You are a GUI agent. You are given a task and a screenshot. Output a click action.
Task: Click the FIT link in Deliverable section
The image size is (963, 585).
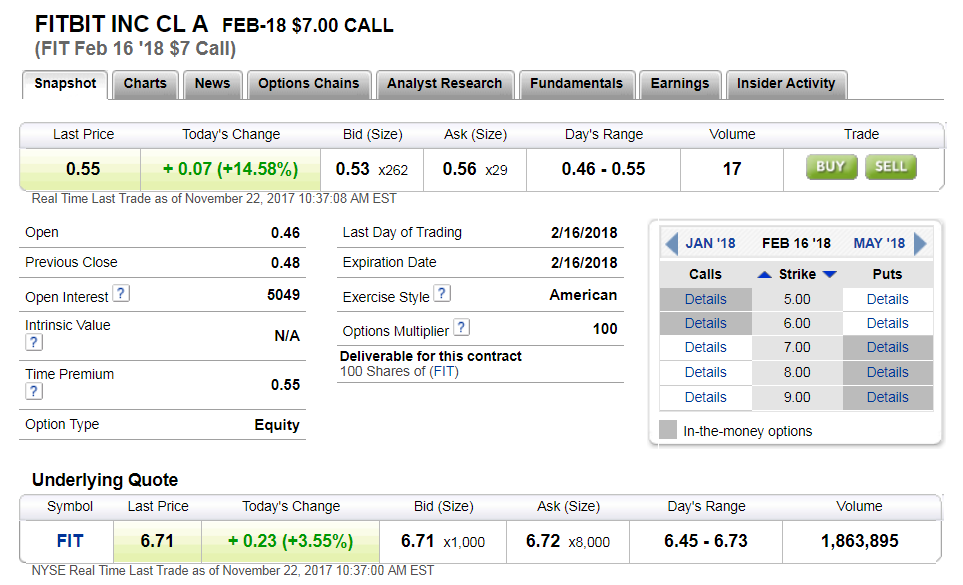tap(443, 372)
